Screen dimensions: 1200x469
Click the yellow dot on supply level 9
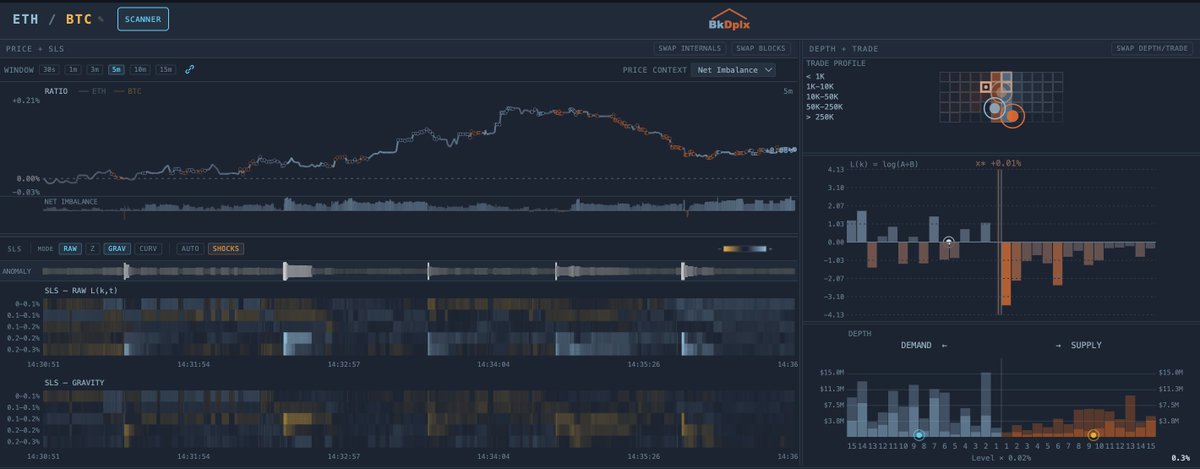1094,435
